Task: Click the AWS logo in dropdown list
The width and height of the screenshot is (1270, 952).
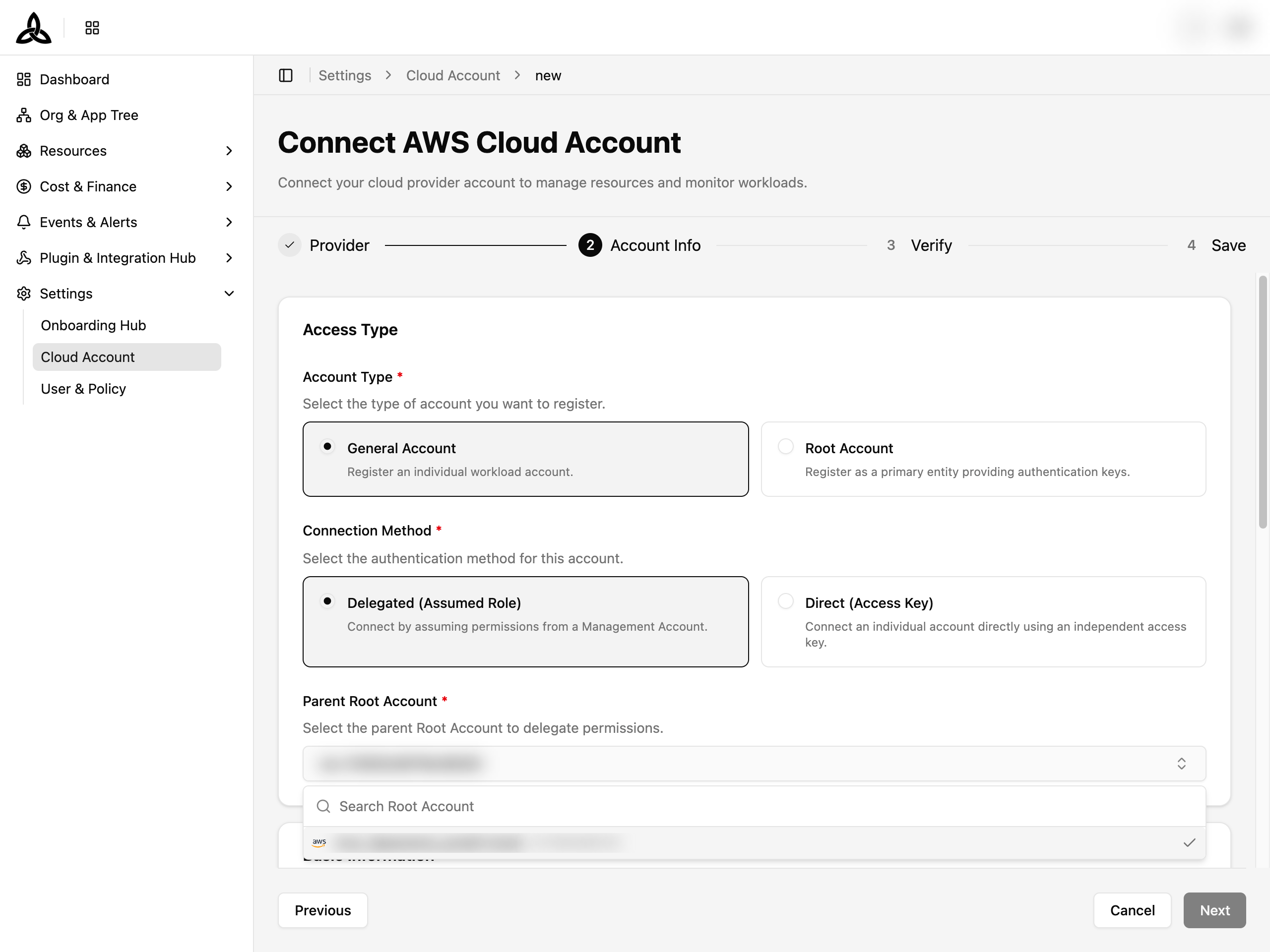Action: [319, 842]
